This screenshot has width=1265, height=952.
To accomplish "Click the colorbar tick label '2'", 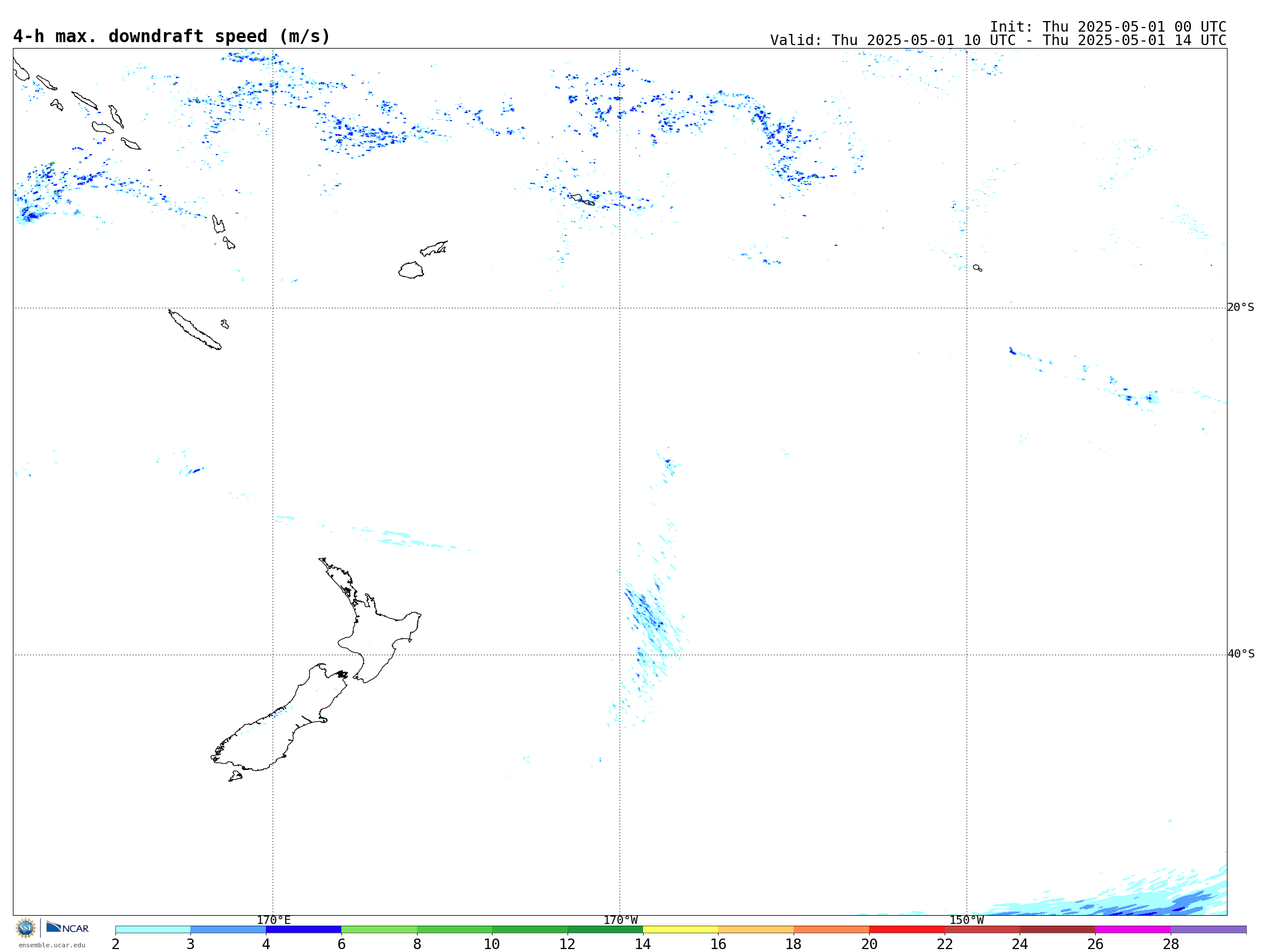I will click(115, 944).
